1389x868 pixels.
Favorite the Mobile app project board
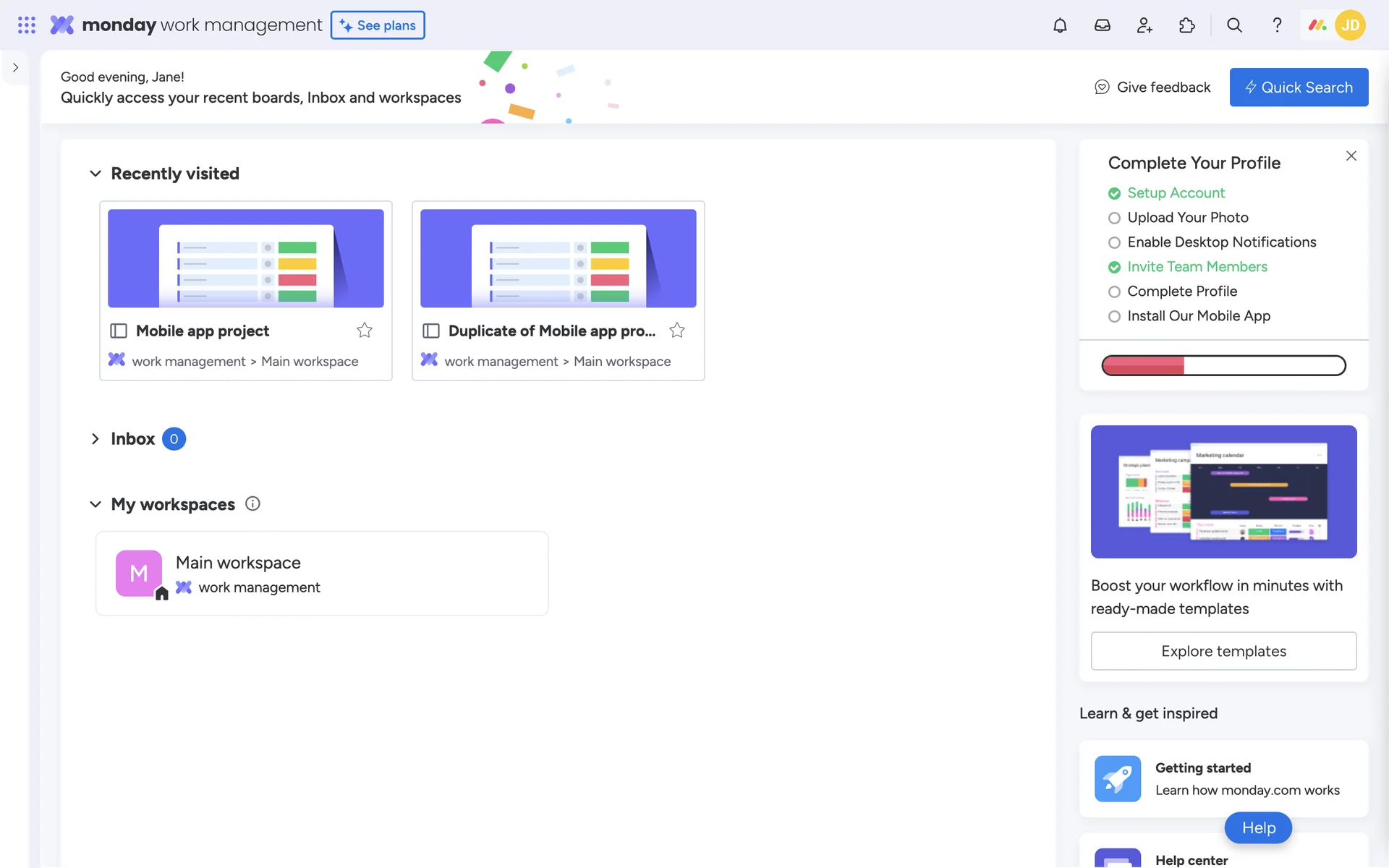click(365, 331)
